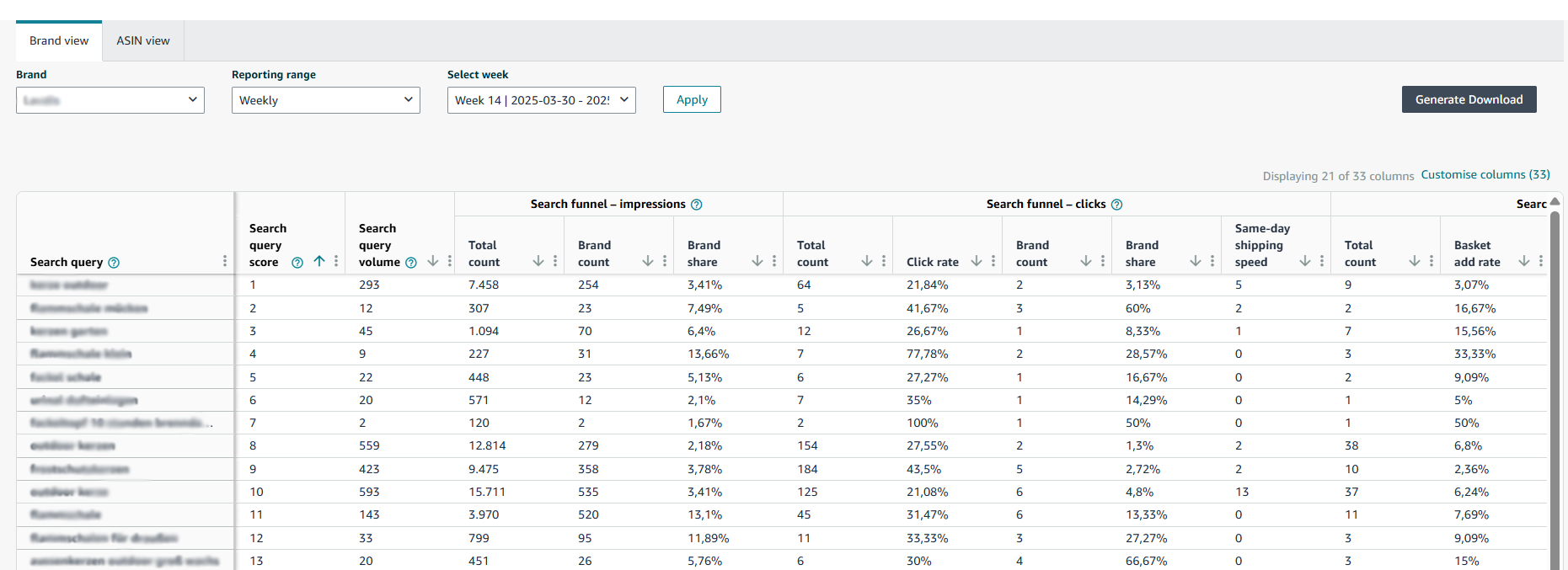
Task: Open column menu for Search query volume
Action: click(450, 261)
